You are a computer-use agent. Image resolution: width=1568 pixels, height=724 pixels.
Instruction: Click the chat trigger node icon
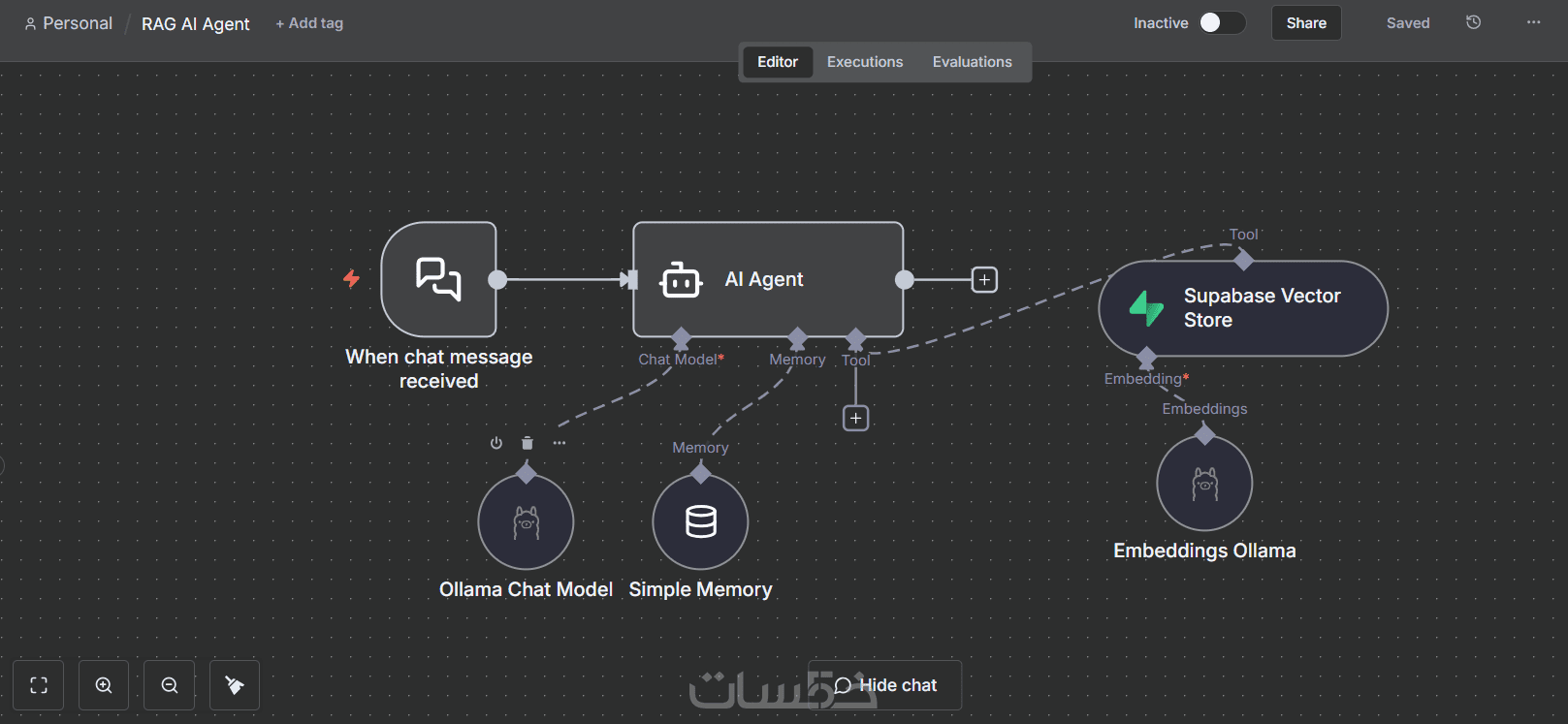pyautogui.click(x=438, y=279)
